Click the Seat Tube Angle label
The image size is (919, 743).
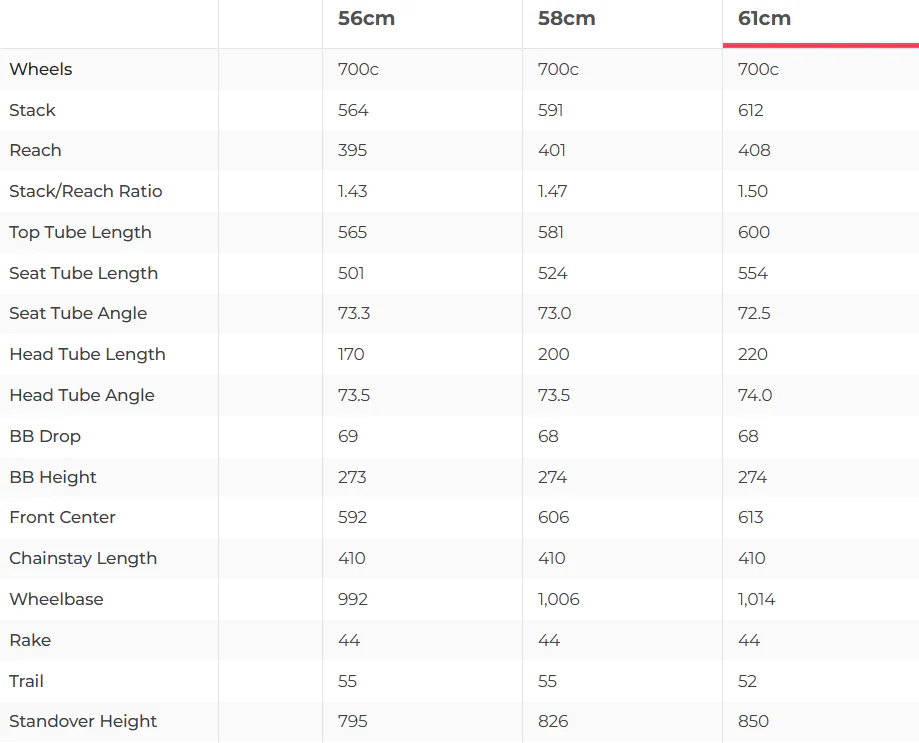[78, 313]
